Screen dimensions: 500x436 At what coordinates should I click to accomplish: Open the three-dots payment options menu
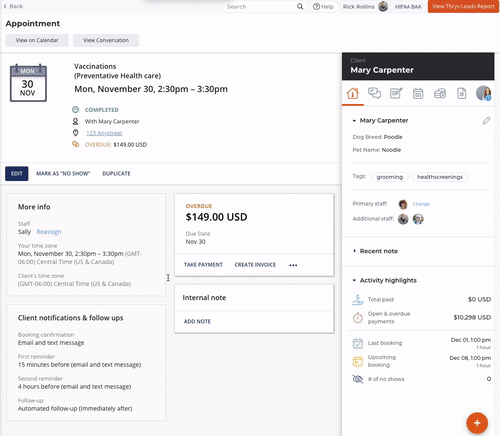coord(293,265)
